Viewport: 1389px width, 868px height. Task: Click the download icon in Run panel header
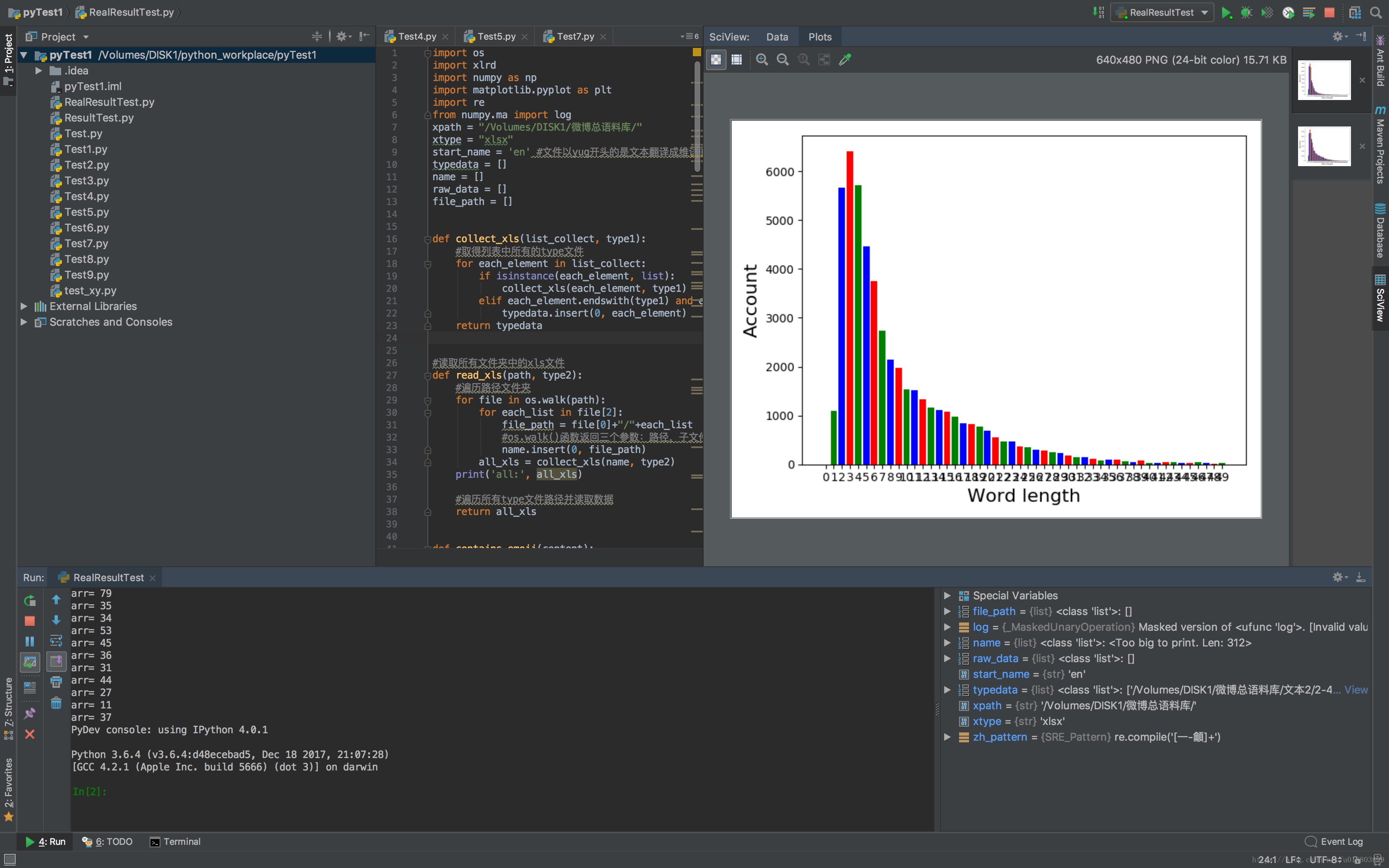[x=1360, y=577]
